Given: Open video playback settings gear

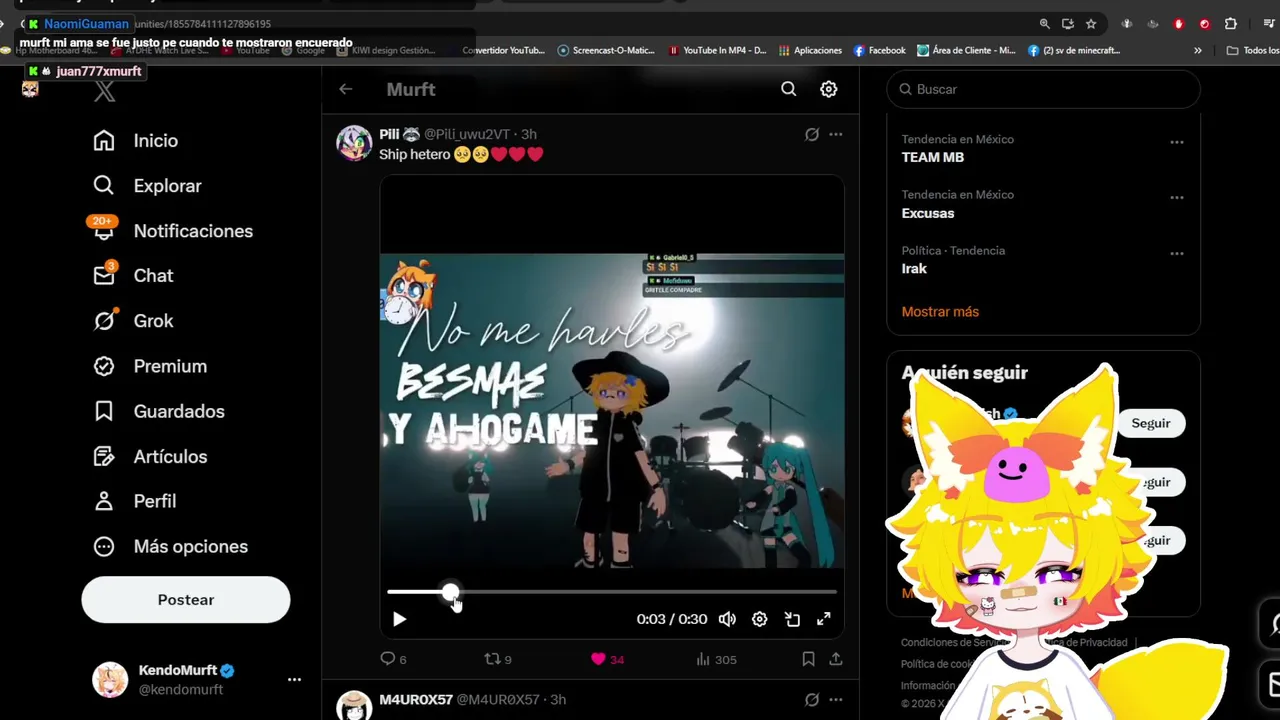Looking at the screenshot, I should [760, 619].
